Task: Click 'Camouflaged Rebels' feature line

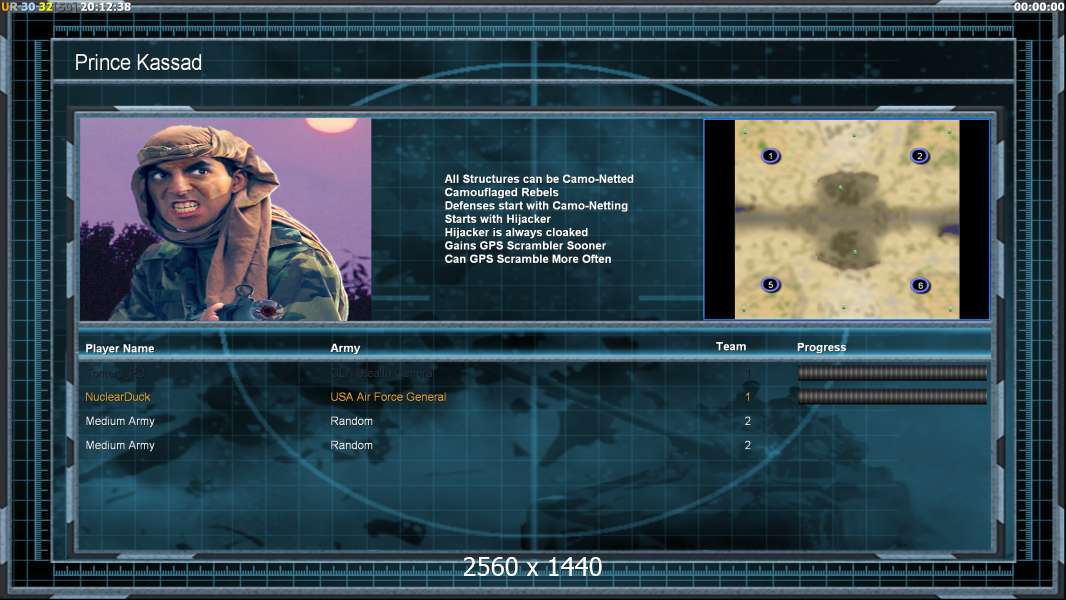Action: click(501, 192)
